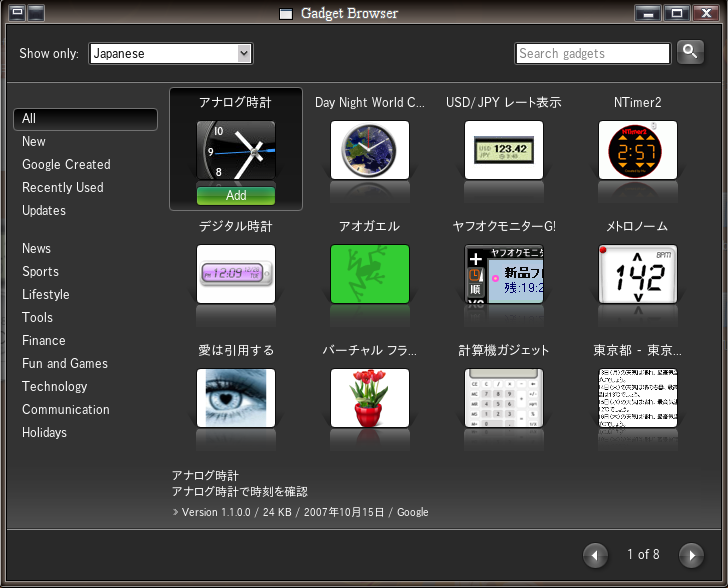Select the USD/JPY rate display gadget icon

click(x=504, y=150)
